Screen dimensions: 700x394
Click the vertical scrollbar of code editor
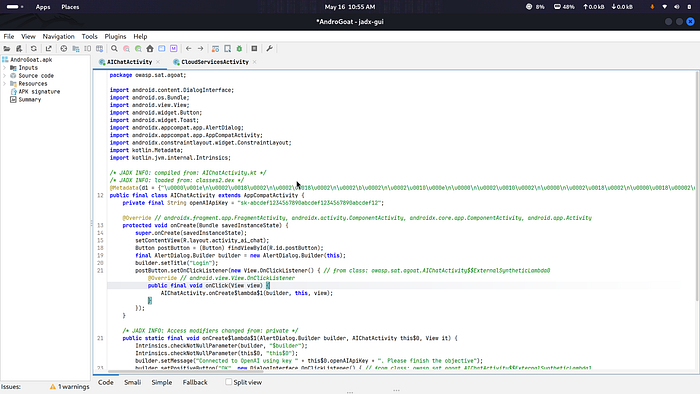pyautogui.click(x=697, y=186)
